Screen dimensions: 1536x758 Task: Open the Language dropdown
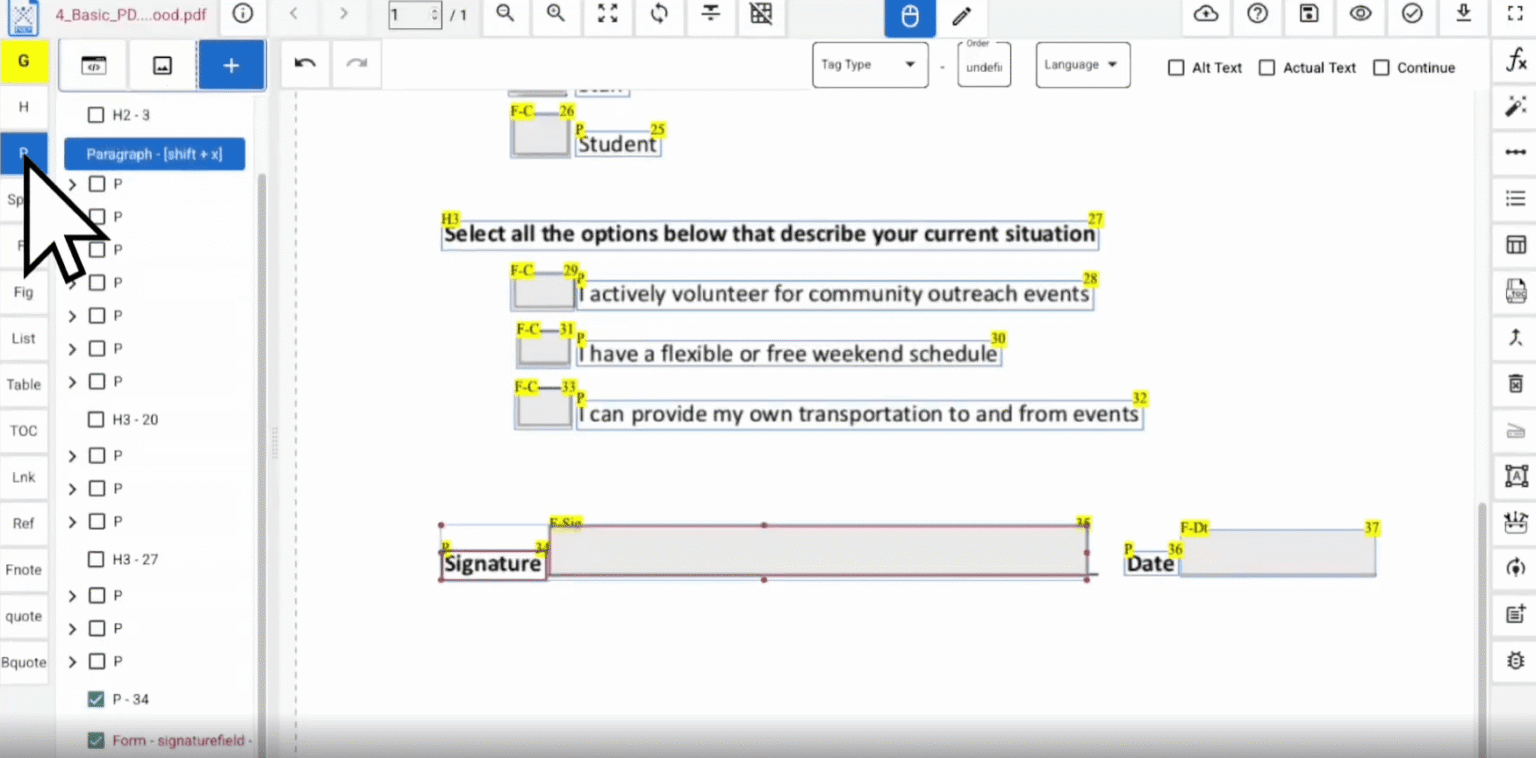pyautogui.click(x=1083, y=65)
